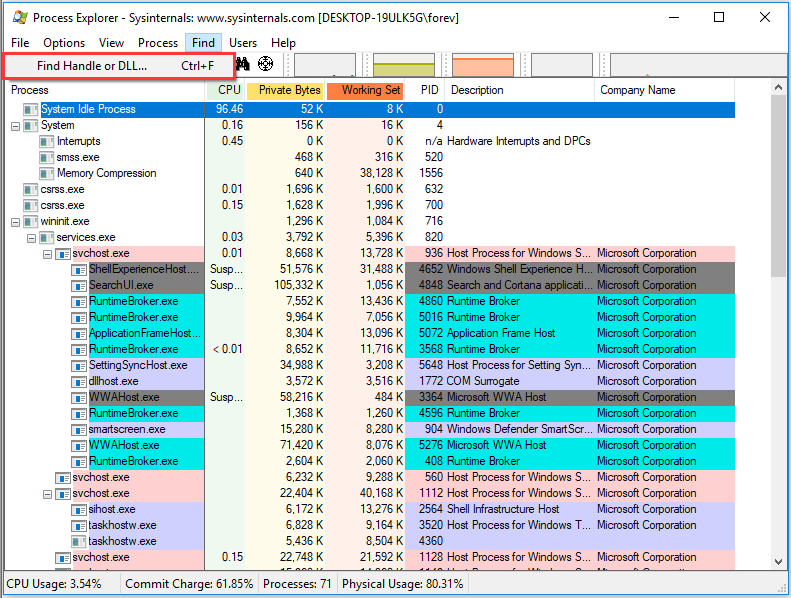791x598 pixels.
Task: Click the crosshair Find Window's Process icon
Action: (x=266, y=65)
